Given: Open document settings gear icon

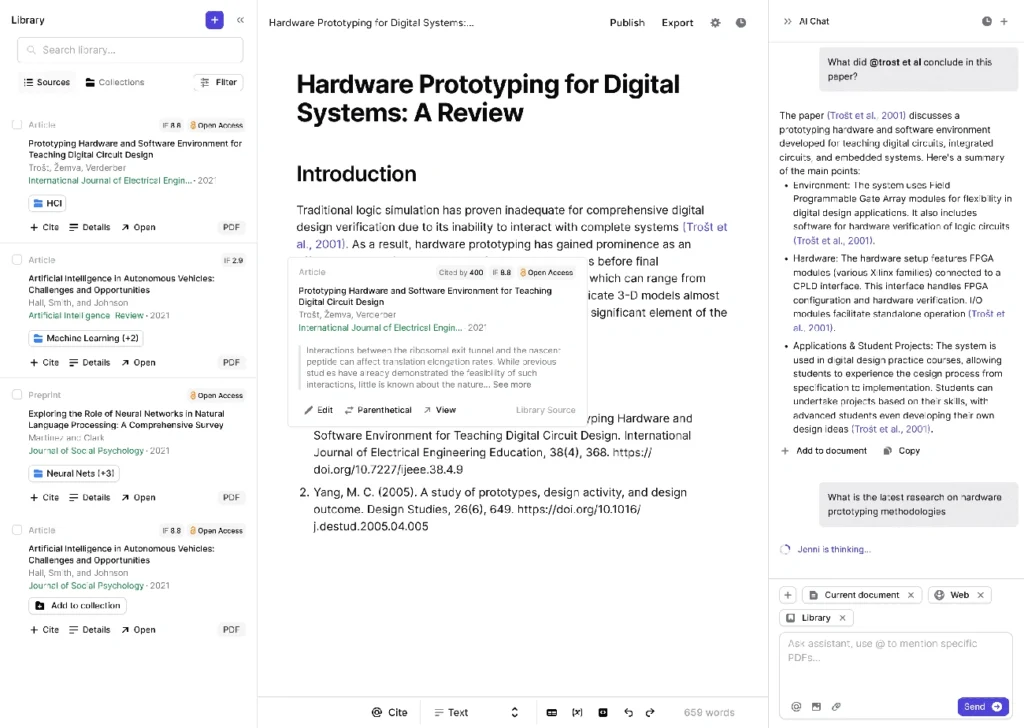Looking at the screenshot, I should point(715,23).
